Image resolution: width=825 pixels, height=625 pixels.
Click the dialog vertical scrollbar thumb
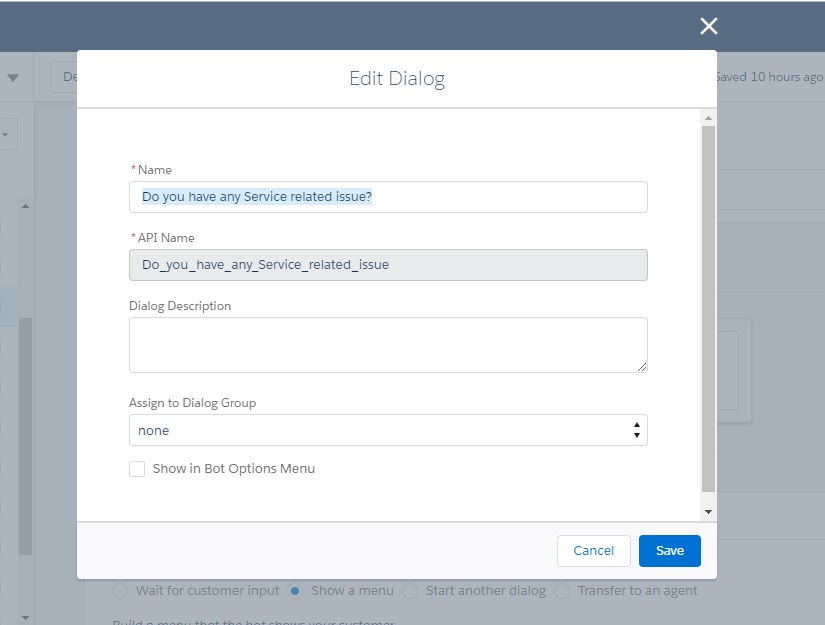(708, 309)
